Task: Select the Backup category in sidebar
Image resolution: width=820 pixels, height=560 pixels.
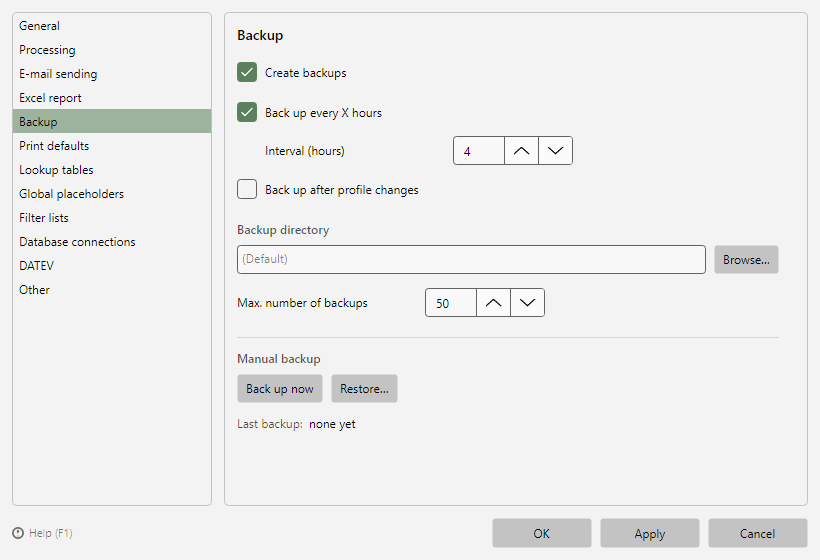Action: pyautogui.click(x=112, y=121)
